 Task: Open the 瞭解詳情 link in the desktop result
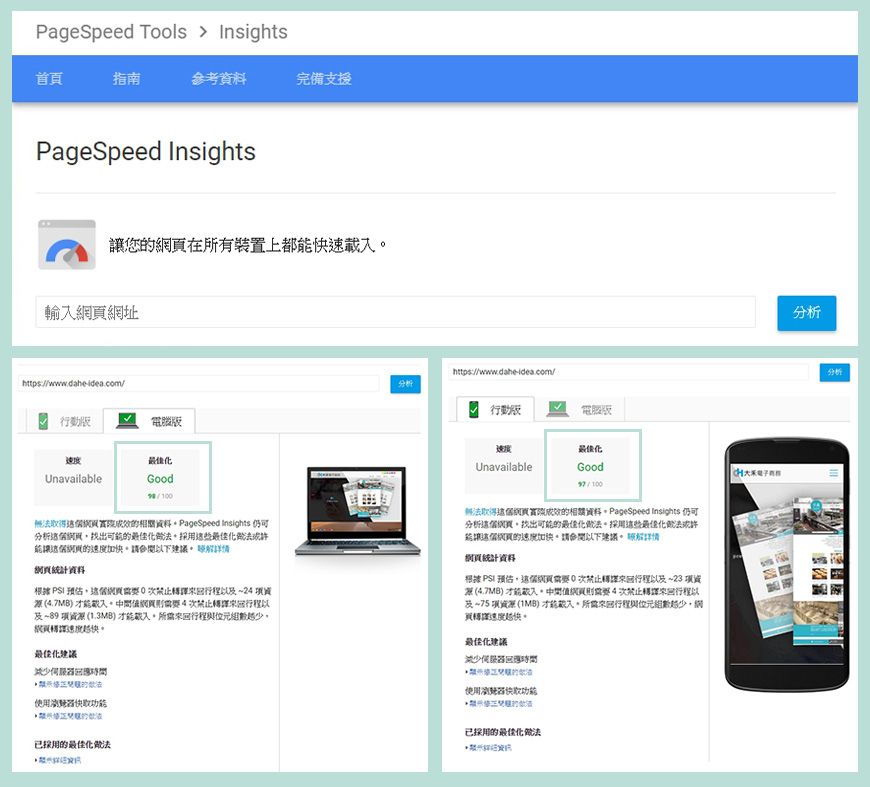(213, 549)
